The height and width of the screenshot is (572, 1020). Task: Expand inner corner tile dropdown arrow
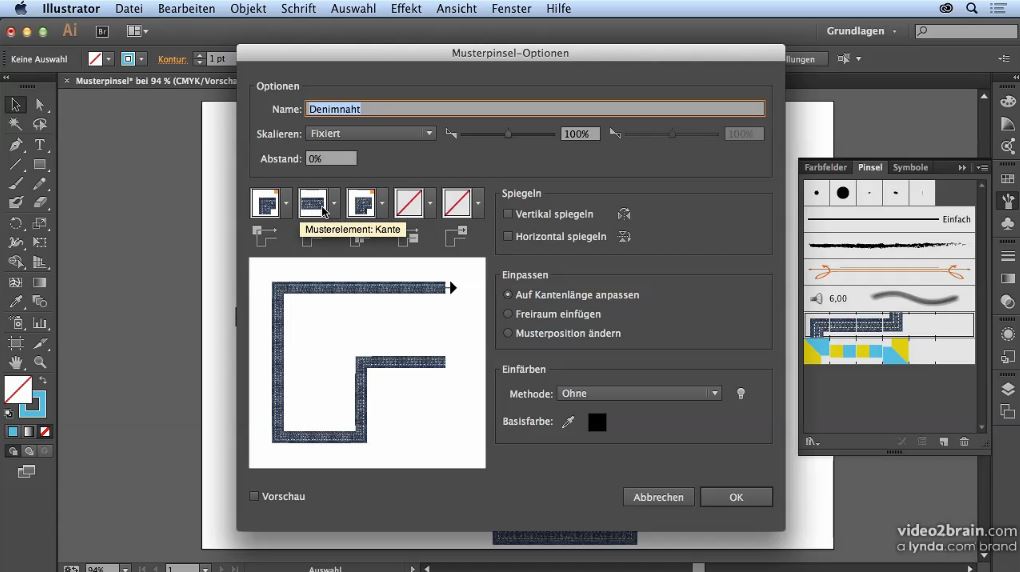(x=382, y=203)
